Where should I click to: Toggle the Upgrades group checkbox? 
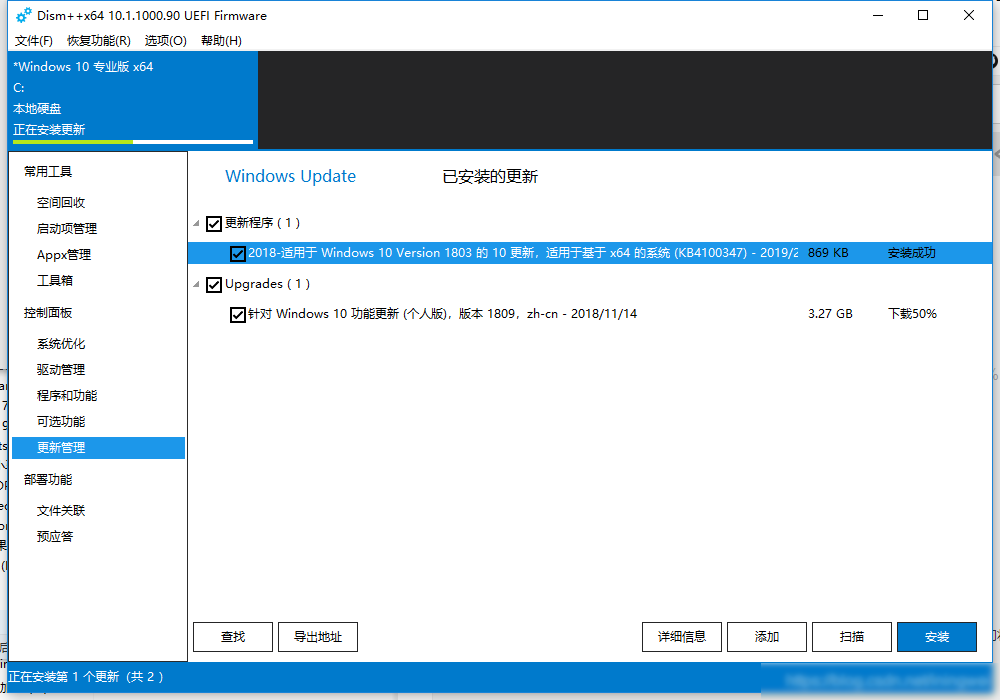point(214,284)
